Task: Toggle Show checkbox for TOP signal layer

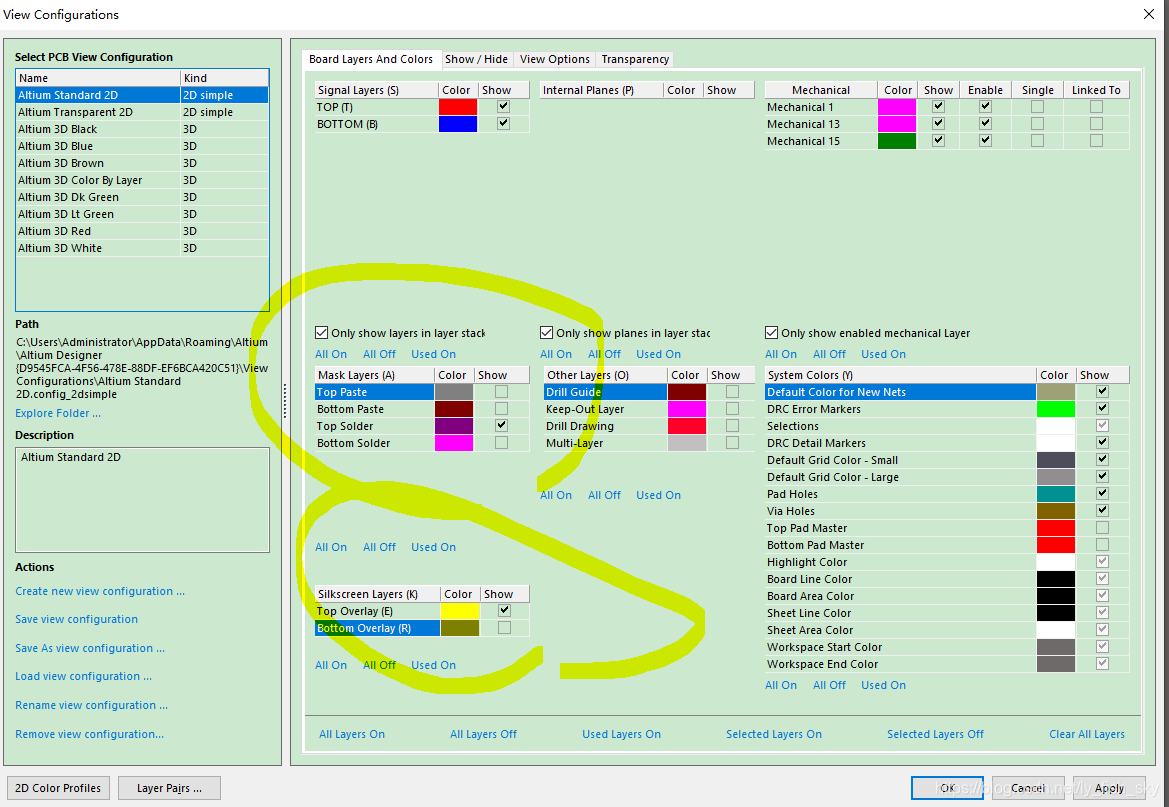Action: click(504, 107)
